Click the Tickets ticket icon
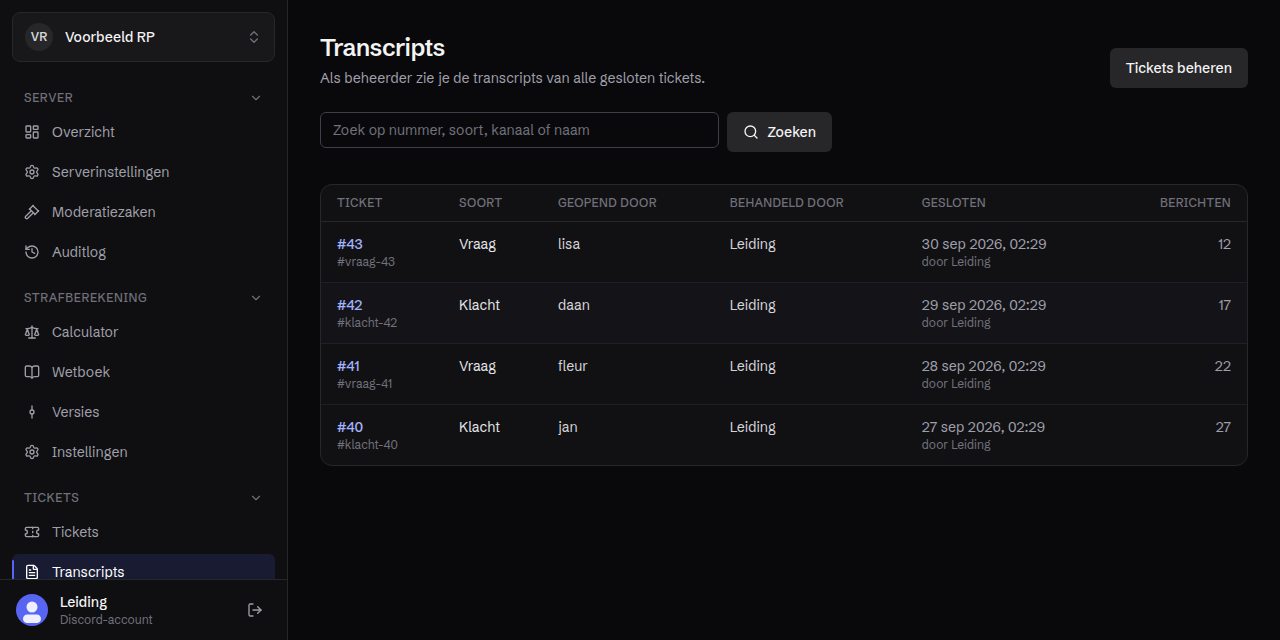The width and height of the screenshot is (1280, 640). [32, 532]
